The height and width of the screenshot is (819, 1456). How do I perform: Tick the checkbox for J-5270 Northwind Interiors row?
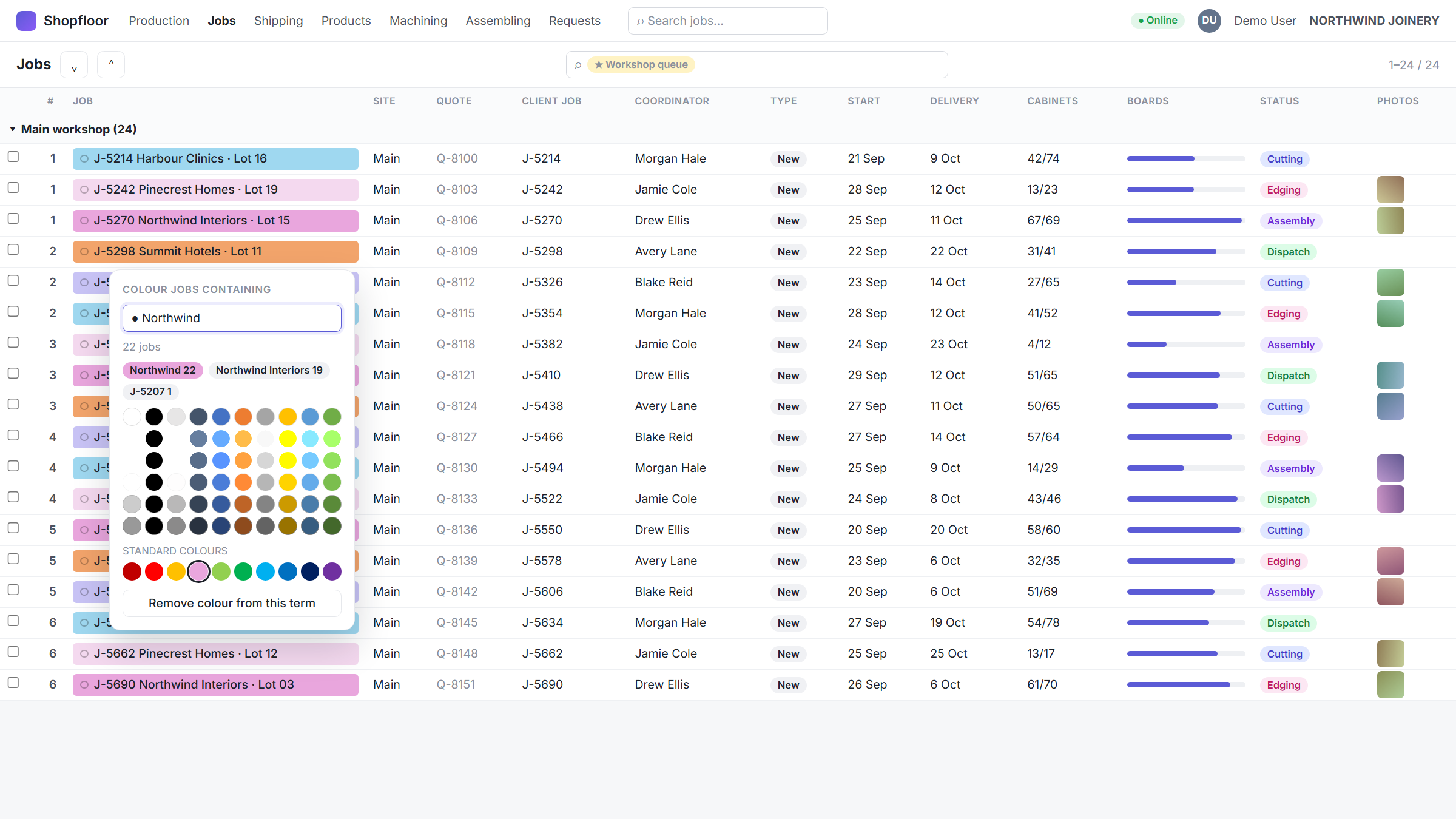point(13,219)
